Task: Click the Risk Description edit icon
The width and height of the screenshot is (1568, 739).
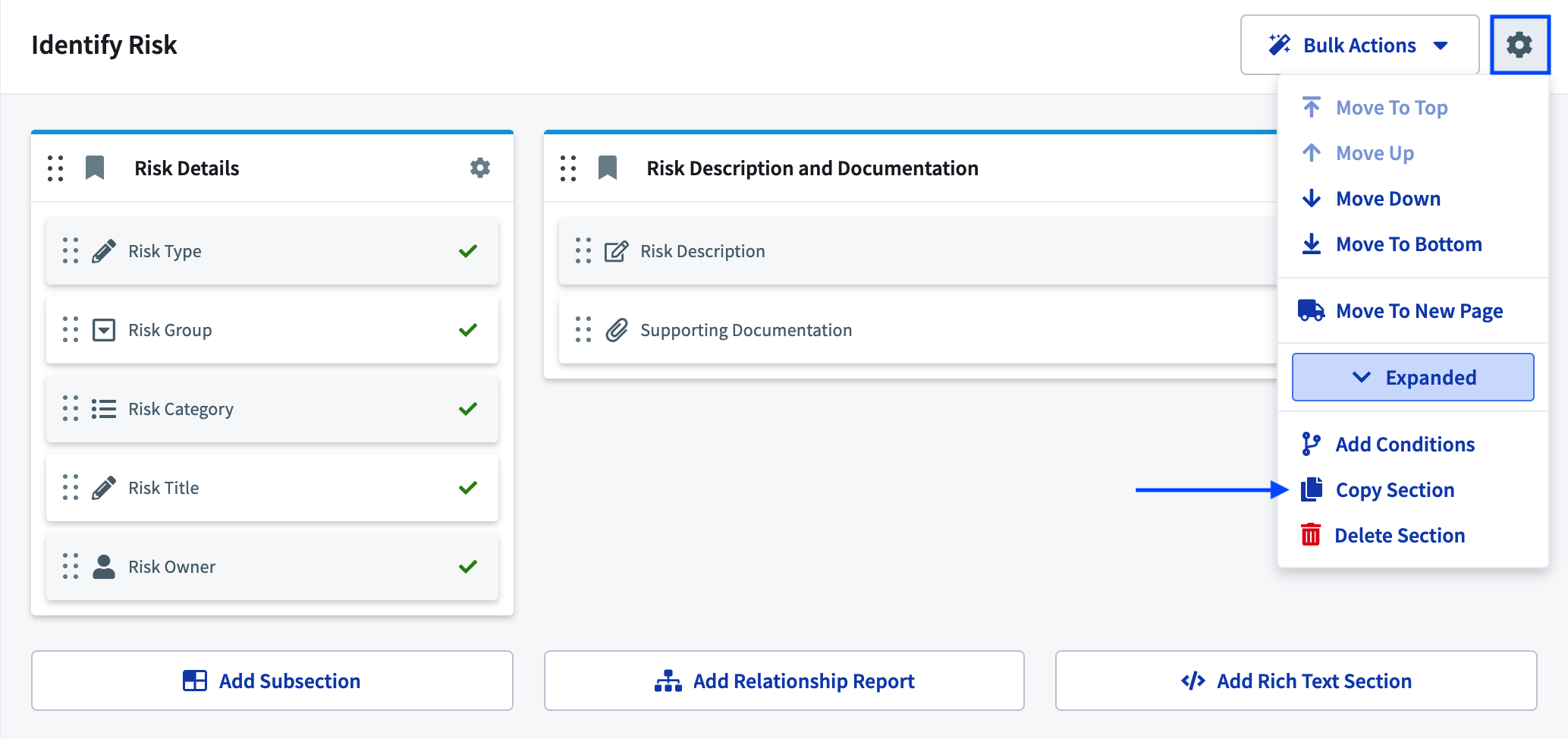Action: 616,251
